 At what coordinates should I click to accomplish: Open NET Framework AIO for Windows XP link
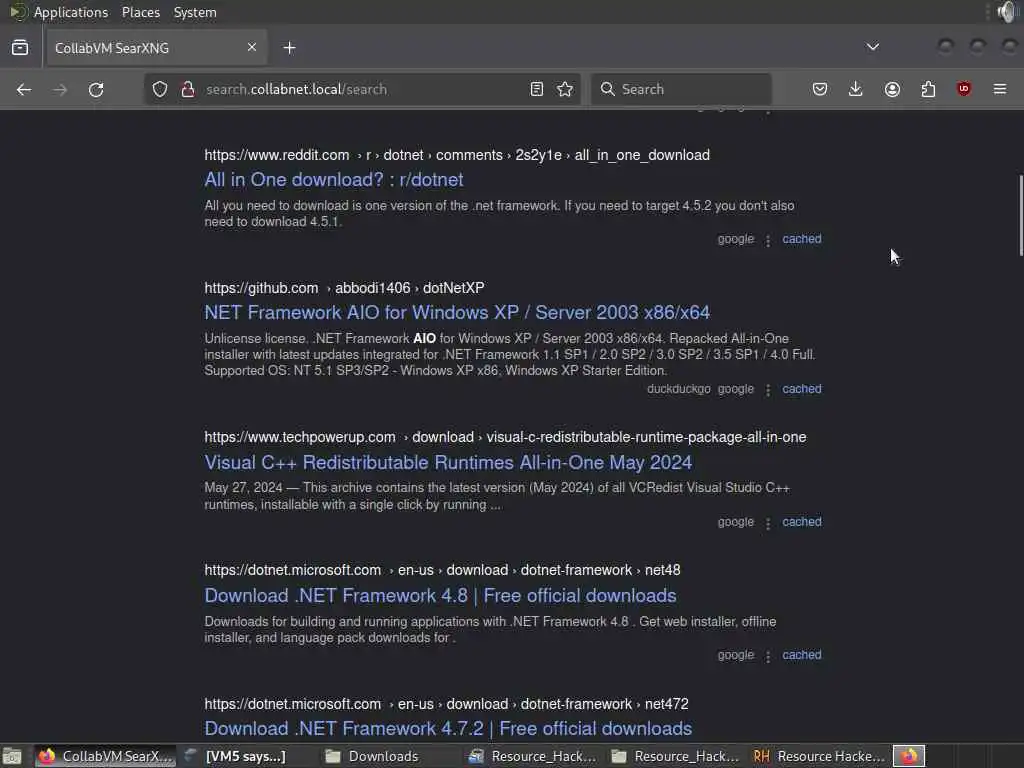click(457, 313)
